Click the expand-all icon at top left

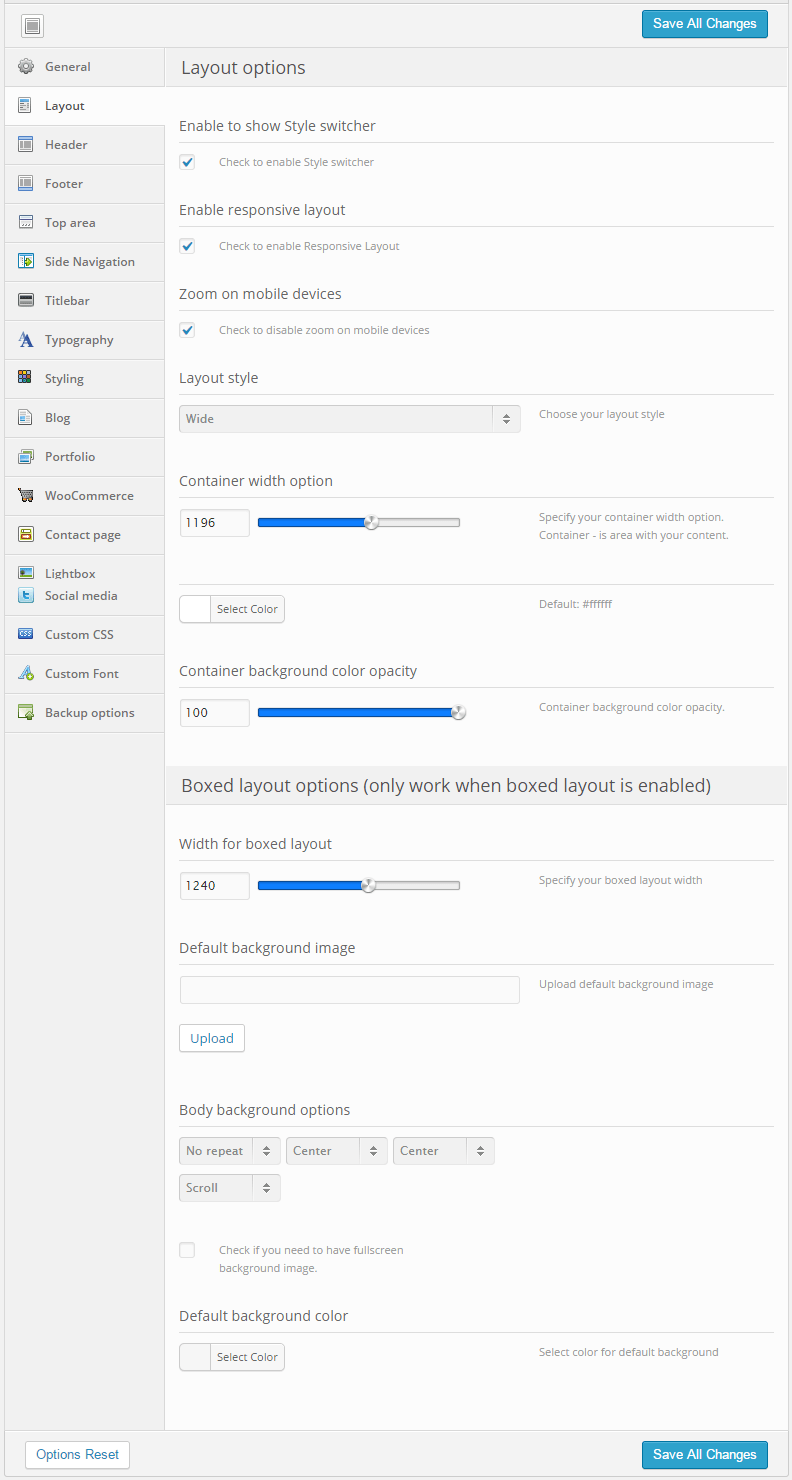point(32,25)
